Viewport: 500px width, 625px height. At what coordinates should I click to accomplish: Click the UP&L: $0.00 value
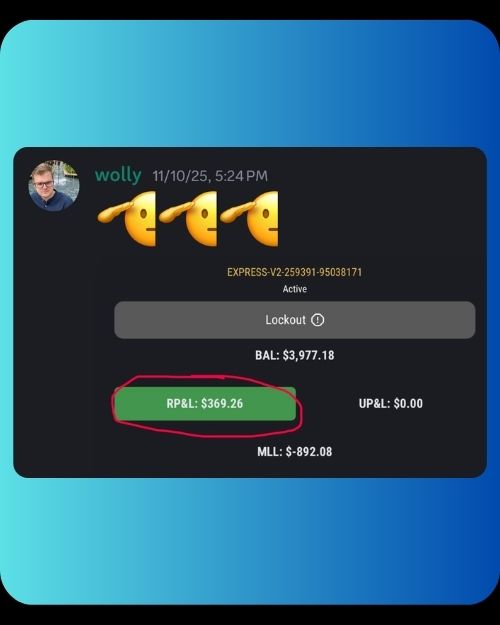(391, 403)
